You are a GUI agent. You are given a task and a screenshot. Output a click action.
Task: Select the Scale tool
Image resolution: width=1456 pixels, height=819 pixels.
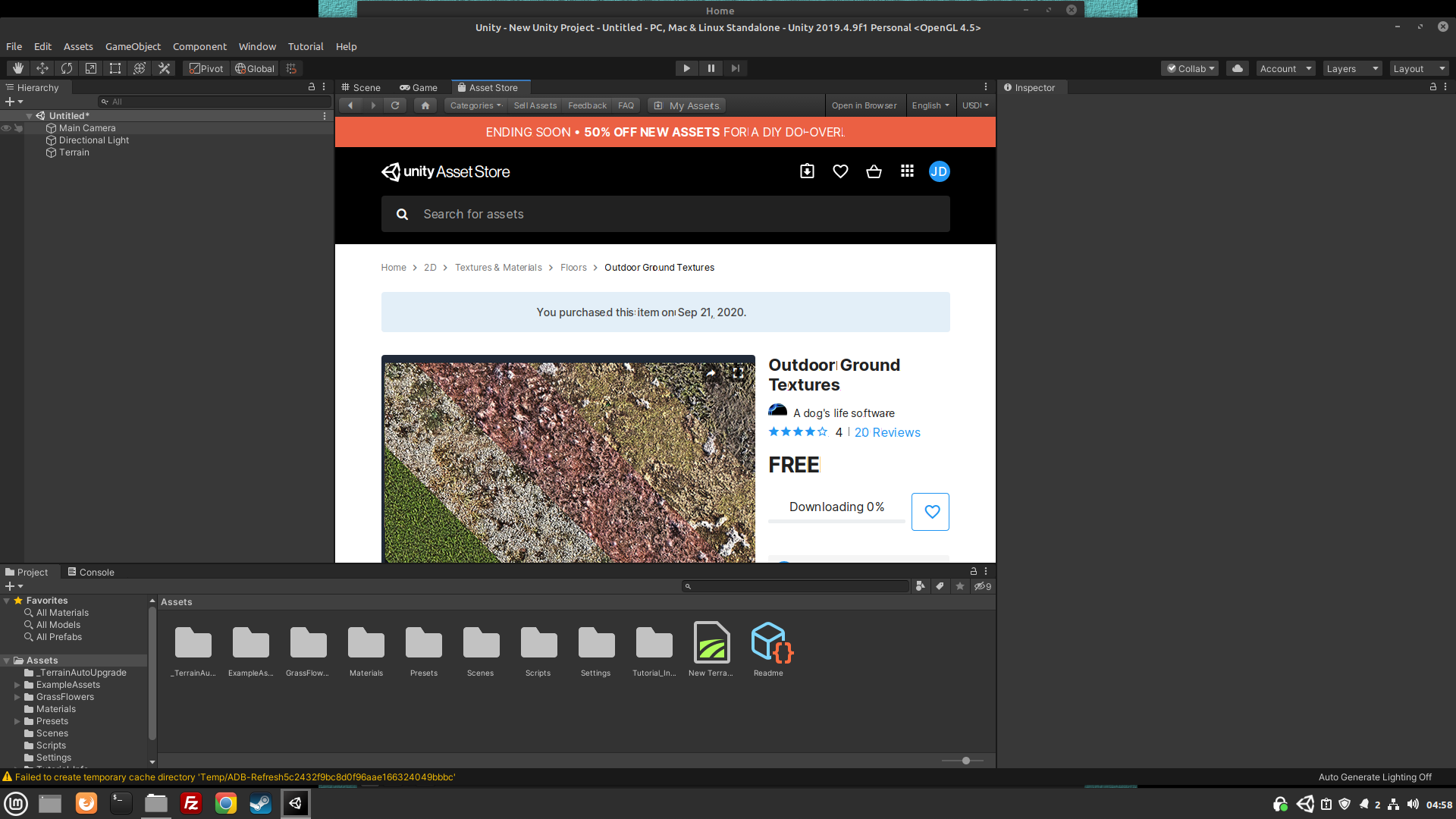click(x=91, y=68)
